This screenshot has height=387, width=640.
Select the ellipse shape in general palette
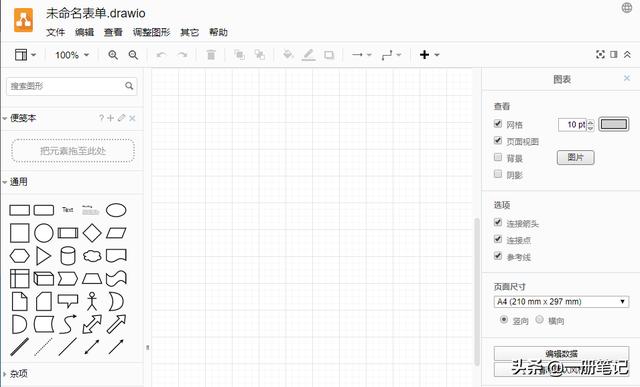coord(116,210)
